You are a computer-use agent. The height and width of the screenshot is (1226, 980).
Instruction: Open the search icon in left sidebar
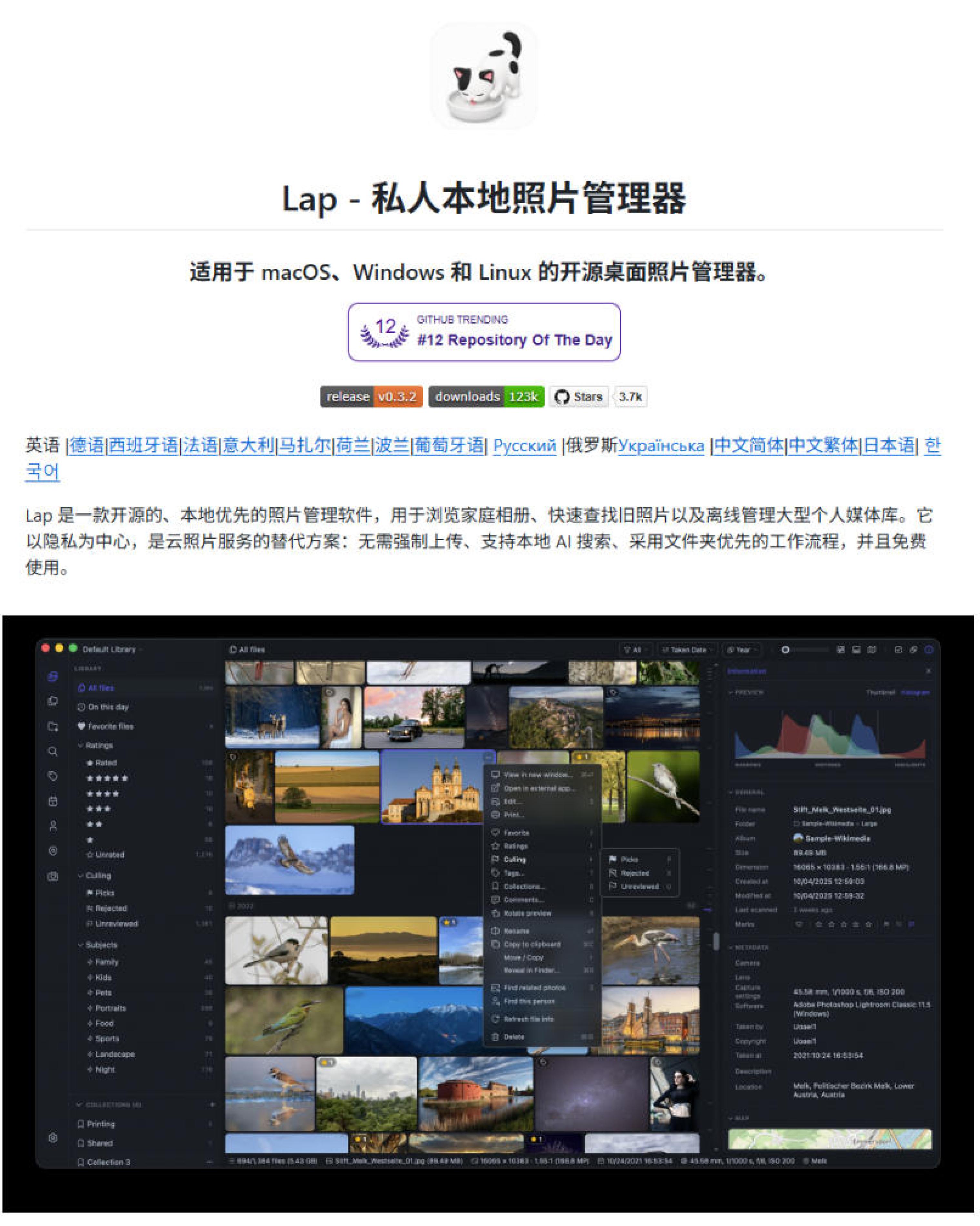pyautogui.click(x=53, y=751)
